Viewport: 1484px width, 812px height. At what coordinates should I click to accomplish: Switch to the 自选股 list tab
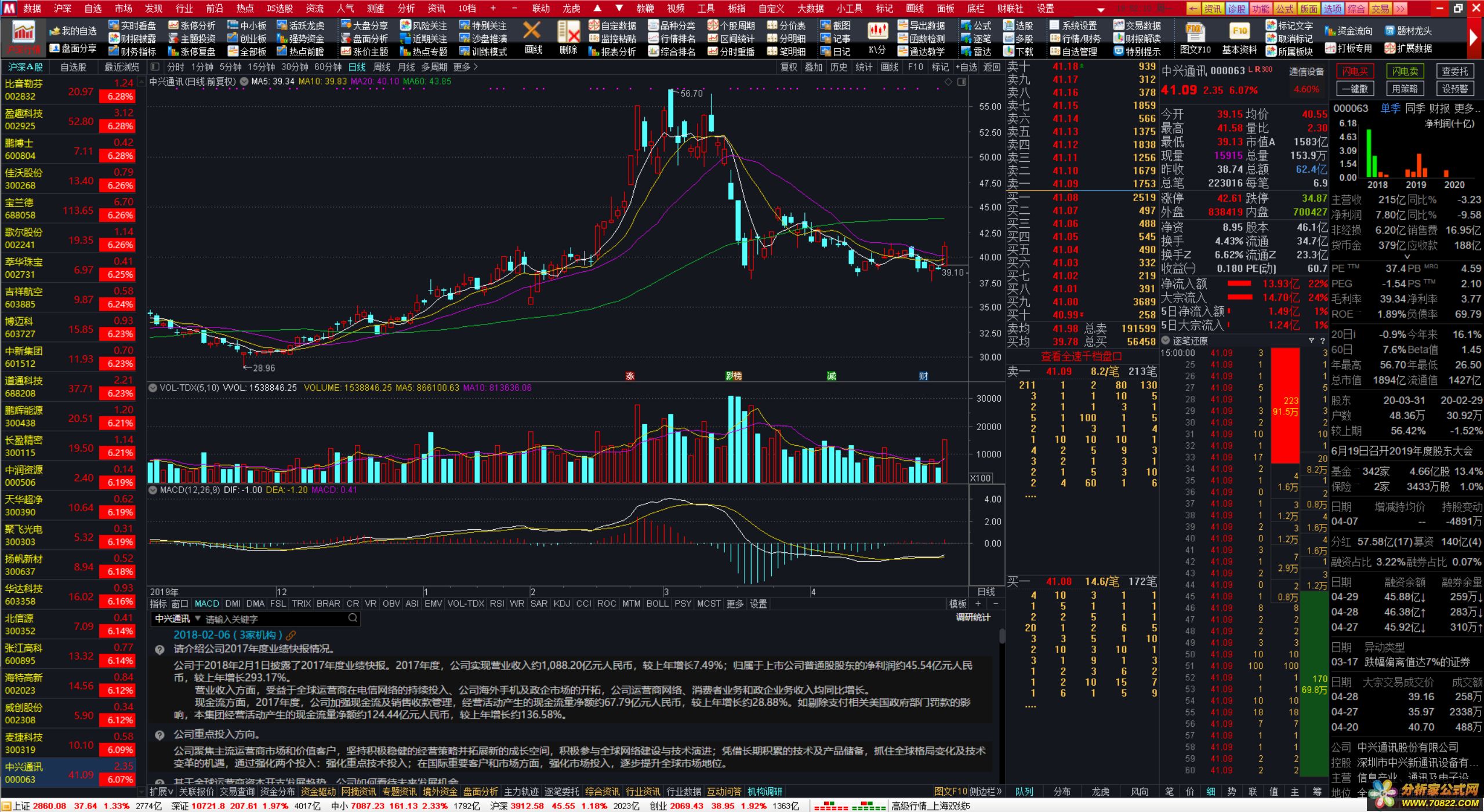tap(73, 67)
